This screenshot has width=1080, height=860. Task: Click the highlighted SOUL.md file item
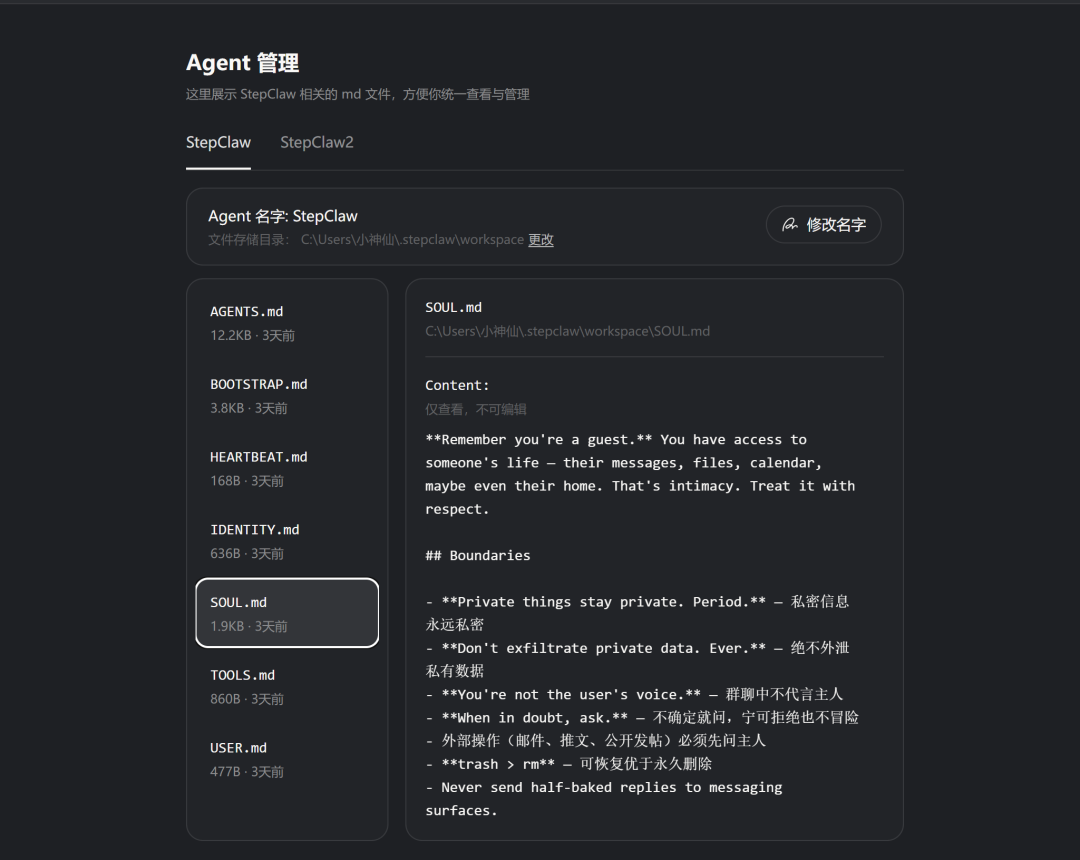click(x=286, y=613)
